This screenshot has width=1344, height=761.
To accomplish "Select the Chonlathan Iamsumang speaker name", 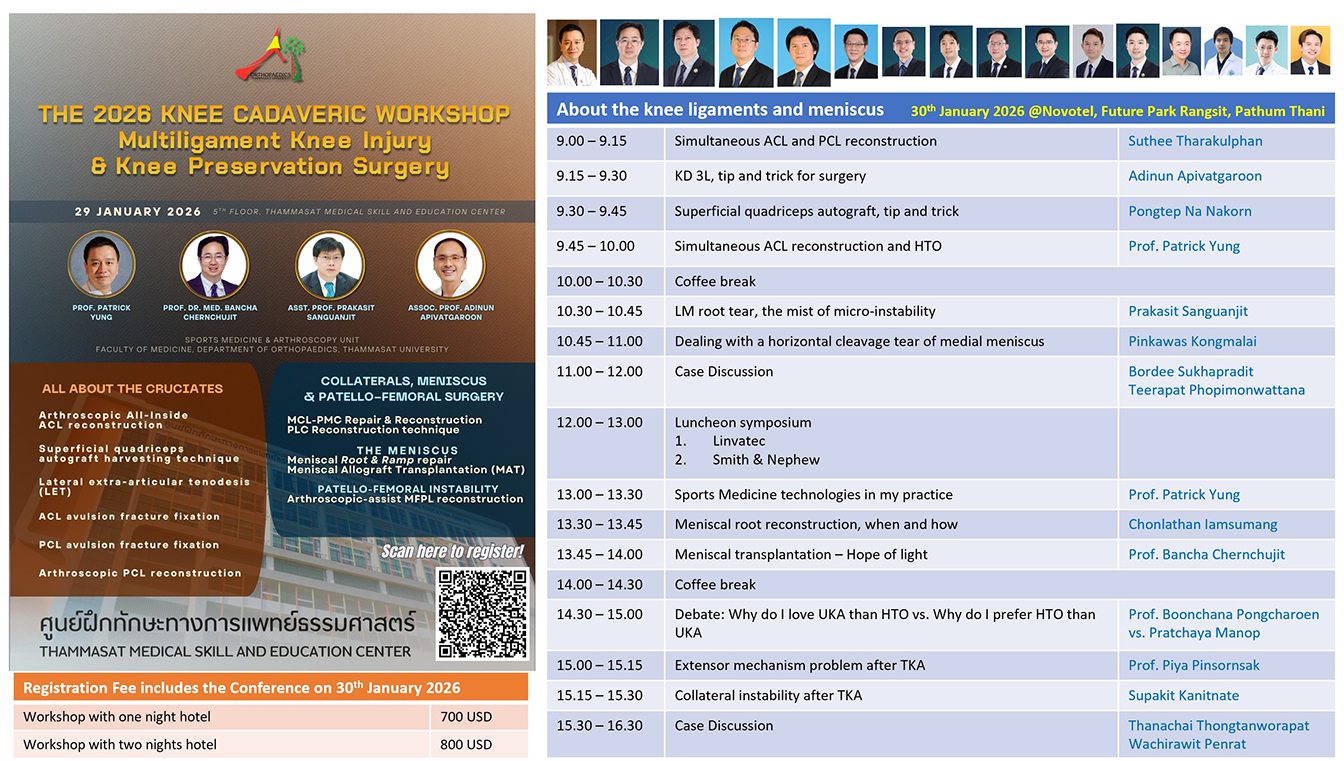I will 1202,524.
